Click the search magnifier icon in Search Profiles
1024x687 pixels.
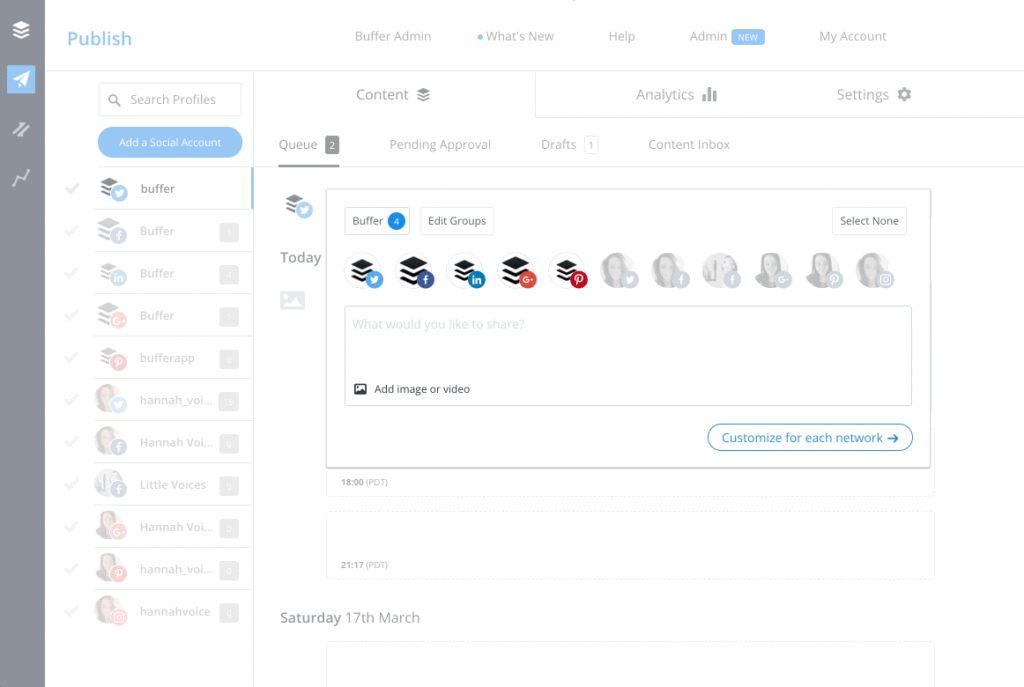pos(114,100)
